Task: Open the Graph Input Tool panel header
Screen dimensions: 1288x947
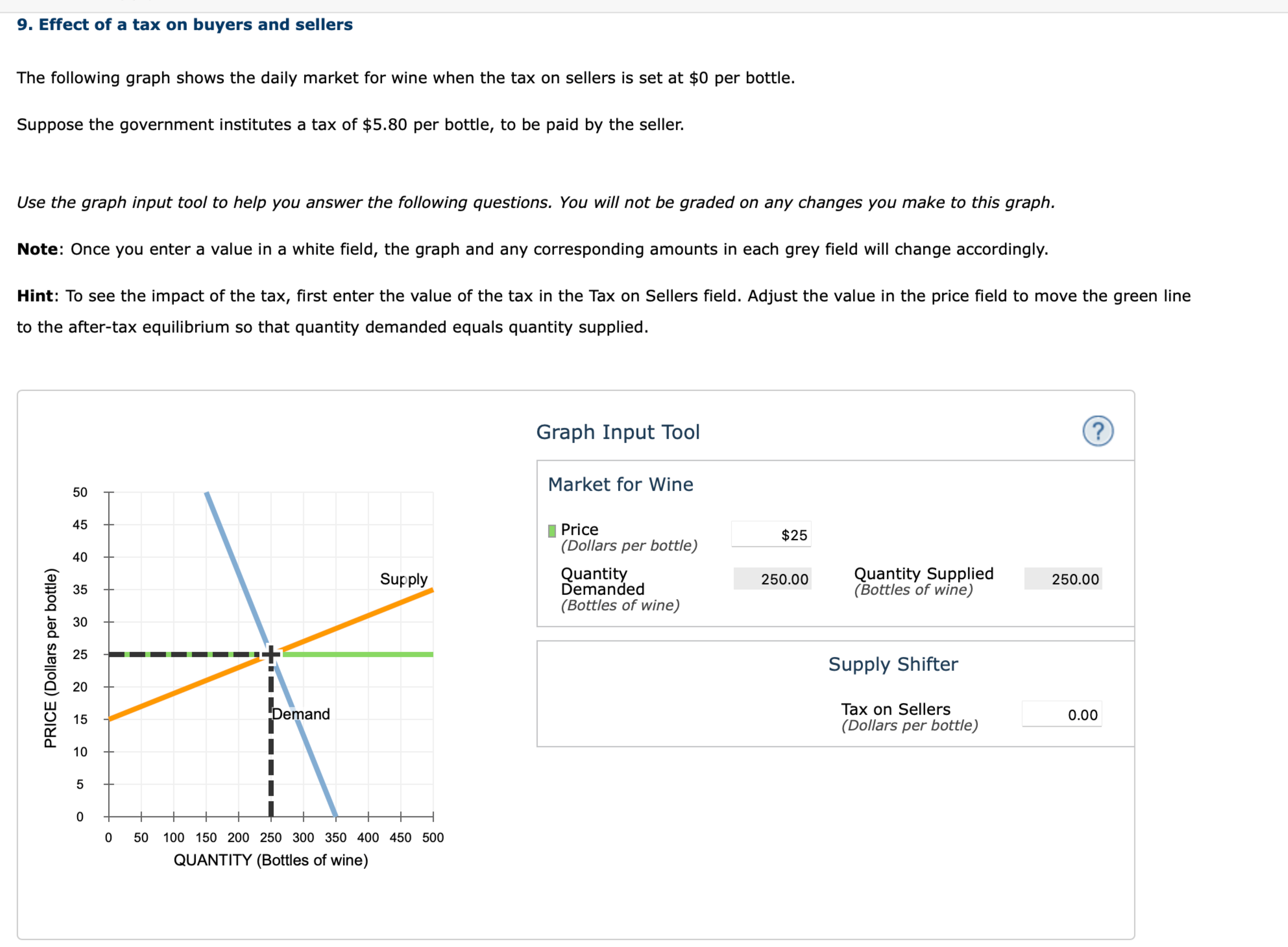Action: (618, 432)
